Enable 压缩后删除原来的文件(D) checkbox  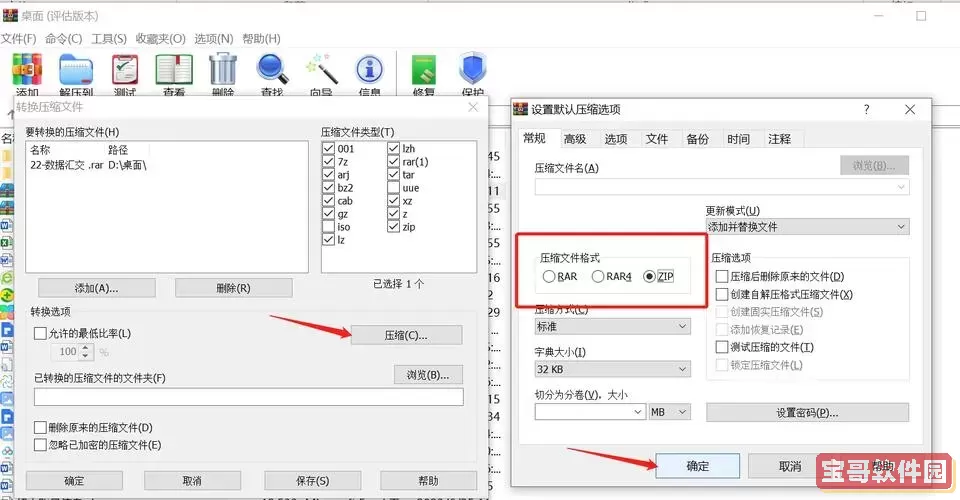click(x=722, y=277)
